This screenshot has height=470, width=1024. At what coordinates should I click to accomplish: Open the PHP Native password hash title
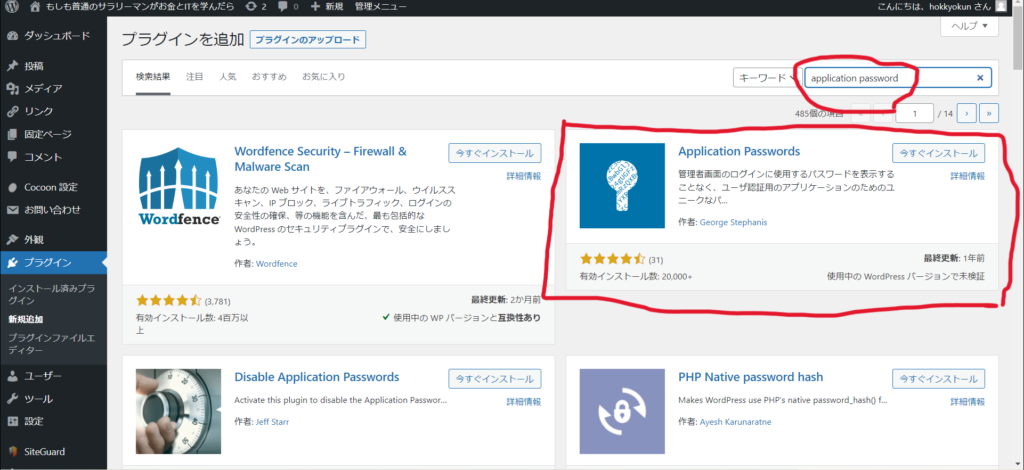[x=750, y=377]
